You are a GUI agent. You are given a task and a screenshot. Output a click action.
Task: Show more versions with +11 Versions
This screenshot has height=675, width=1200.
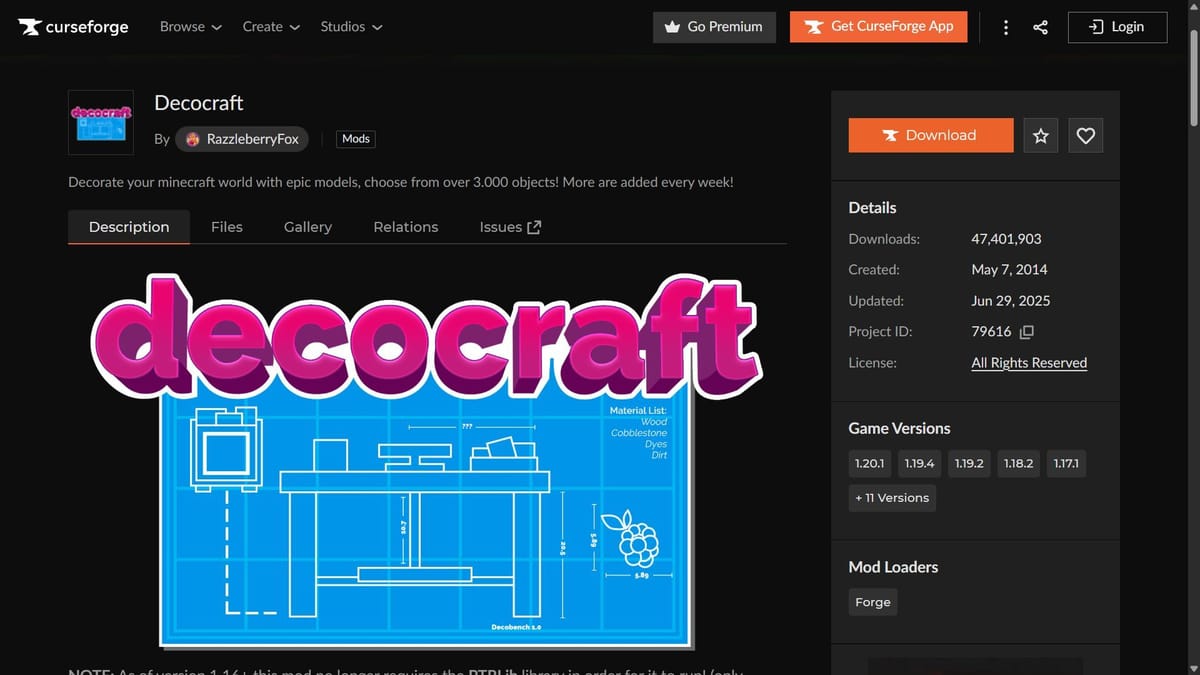click(x=892, y=498)
